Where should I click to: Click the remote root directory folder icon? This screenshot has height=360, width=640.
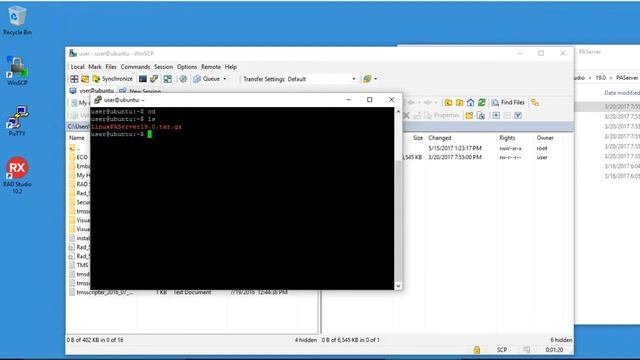coord(459,102)
